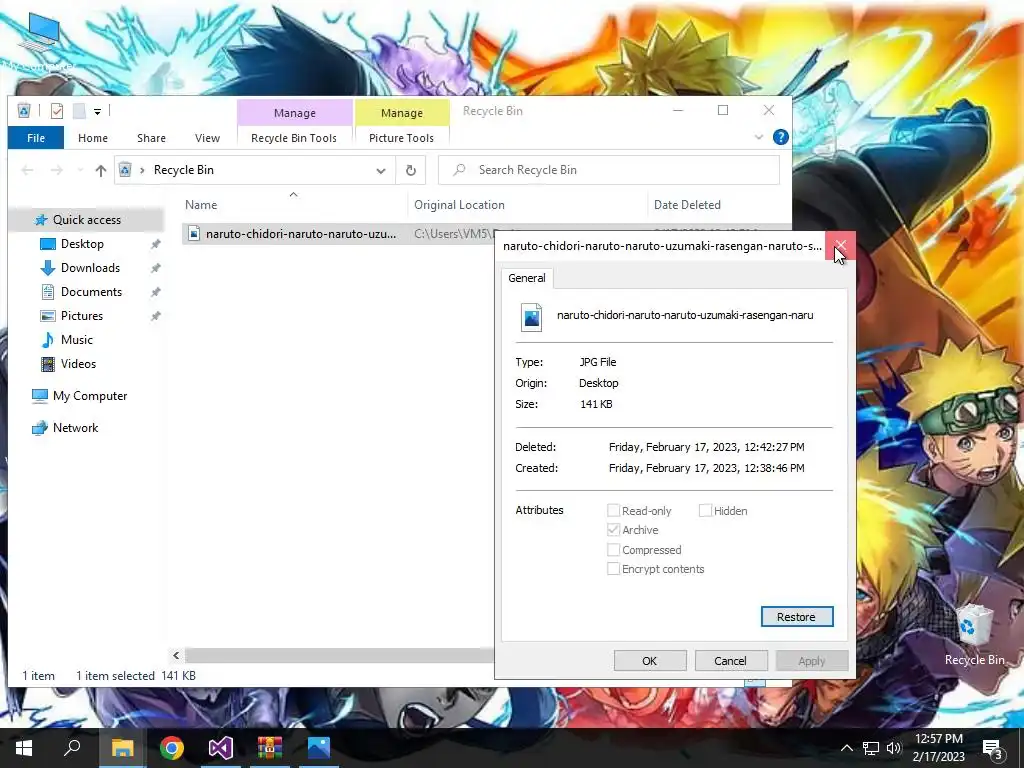Click the Restore button
Image resolution: width=1024 pixels, height=768 pixels.
pyautogui.click(x=797, y=616)
